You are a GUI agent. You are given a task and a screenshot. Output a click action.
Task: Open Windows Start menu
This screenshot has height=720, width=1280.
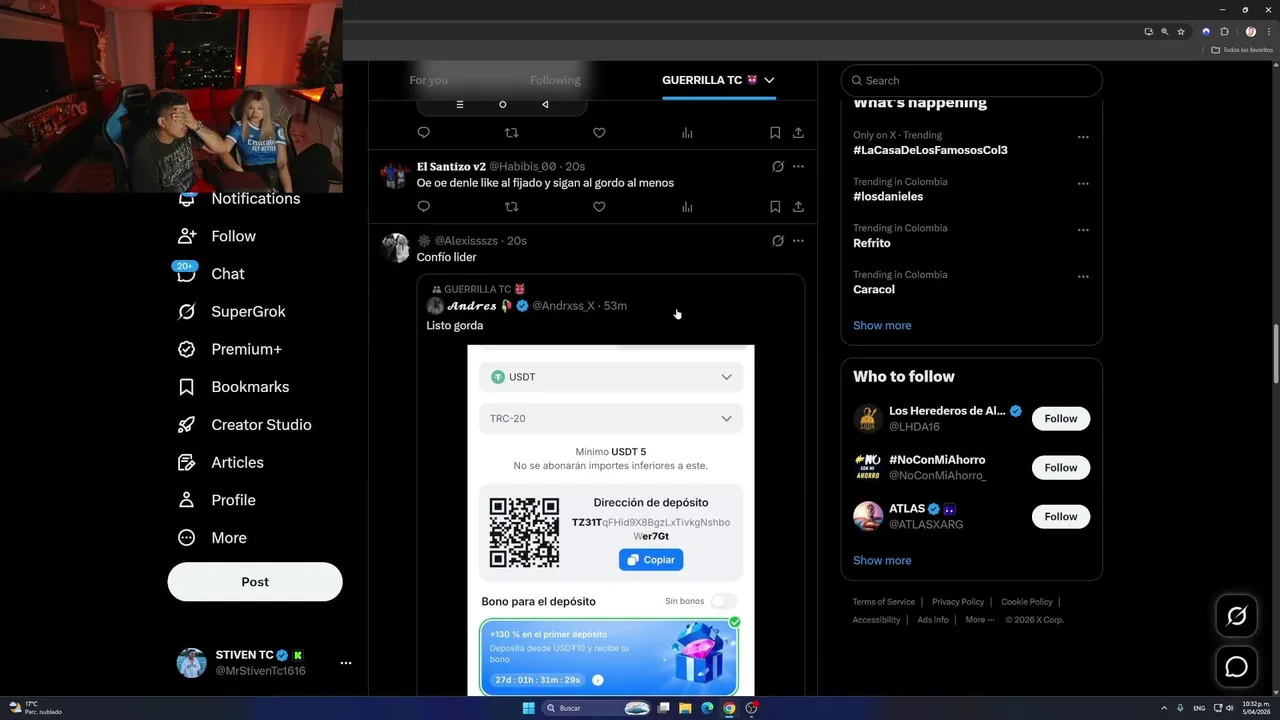click(x=528, y=708)
